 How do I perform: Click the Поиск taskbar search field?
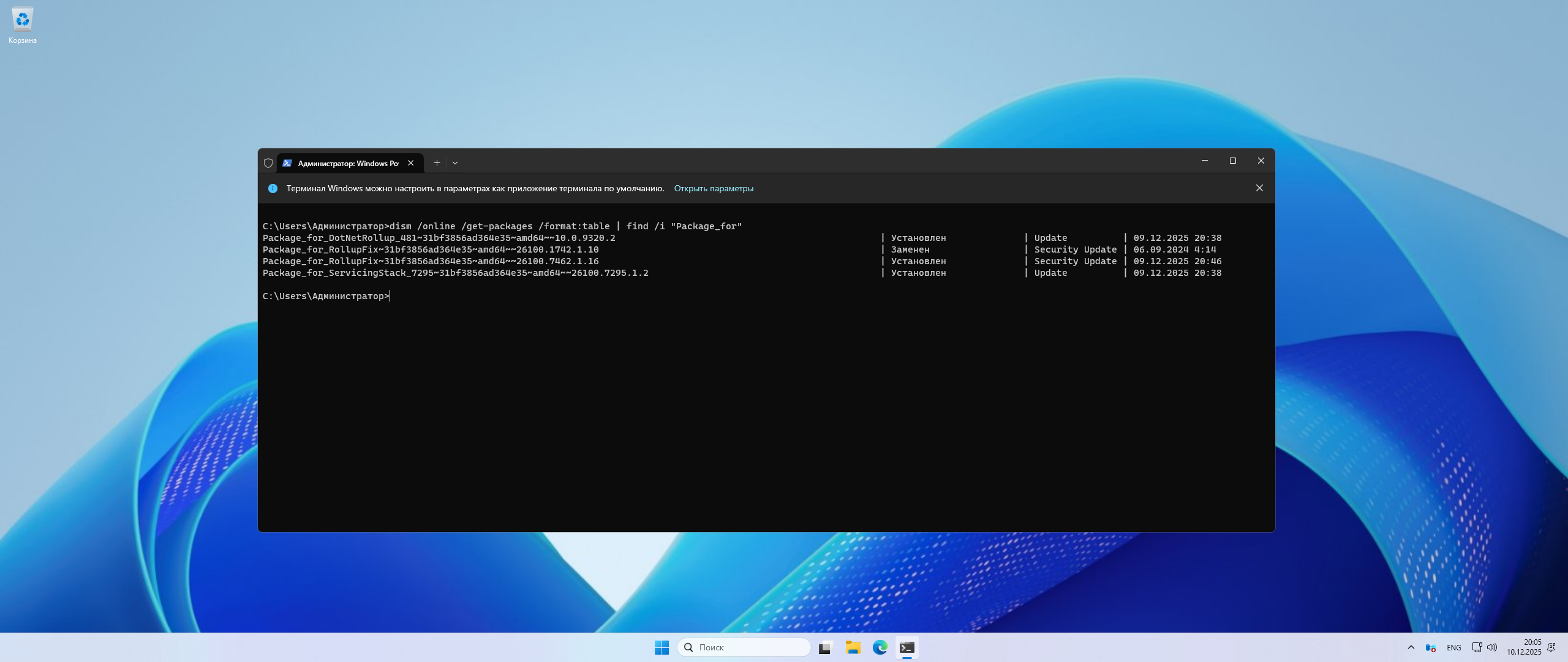point(744,647)
